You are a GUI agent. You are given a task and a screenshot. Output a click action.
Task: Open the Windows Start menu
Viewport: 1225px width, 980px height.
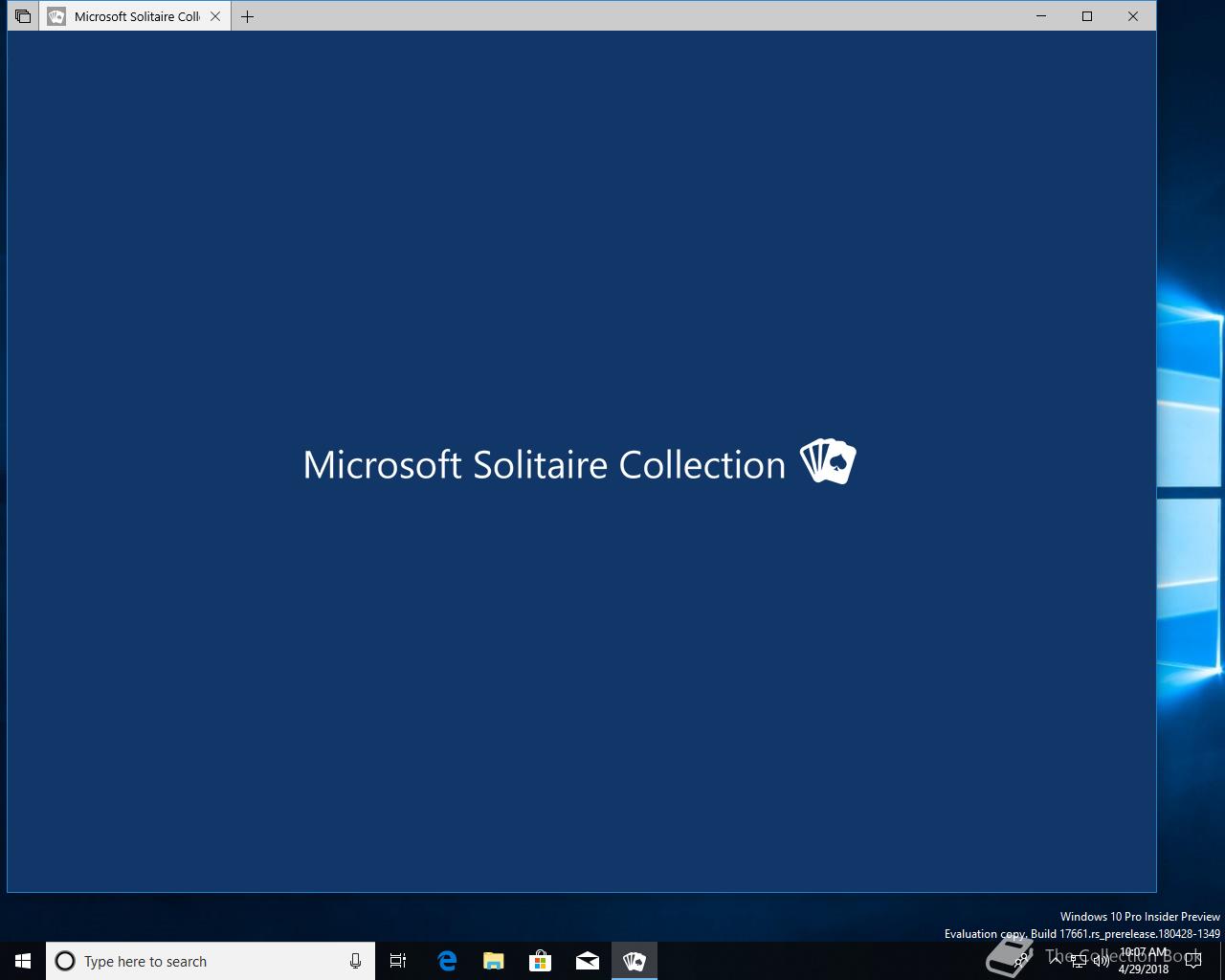pyautogui.click(x=23, y=961)
